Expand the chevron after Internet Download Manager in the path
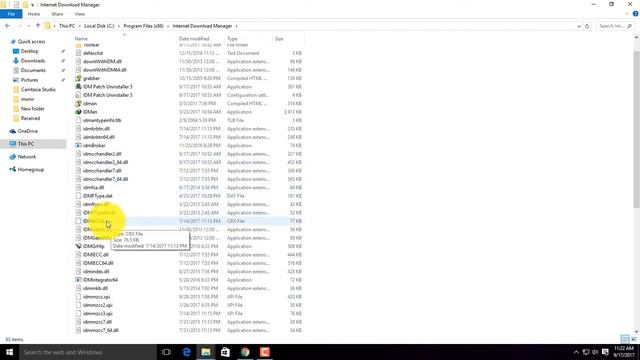640x360 pixels. [236, 26]
